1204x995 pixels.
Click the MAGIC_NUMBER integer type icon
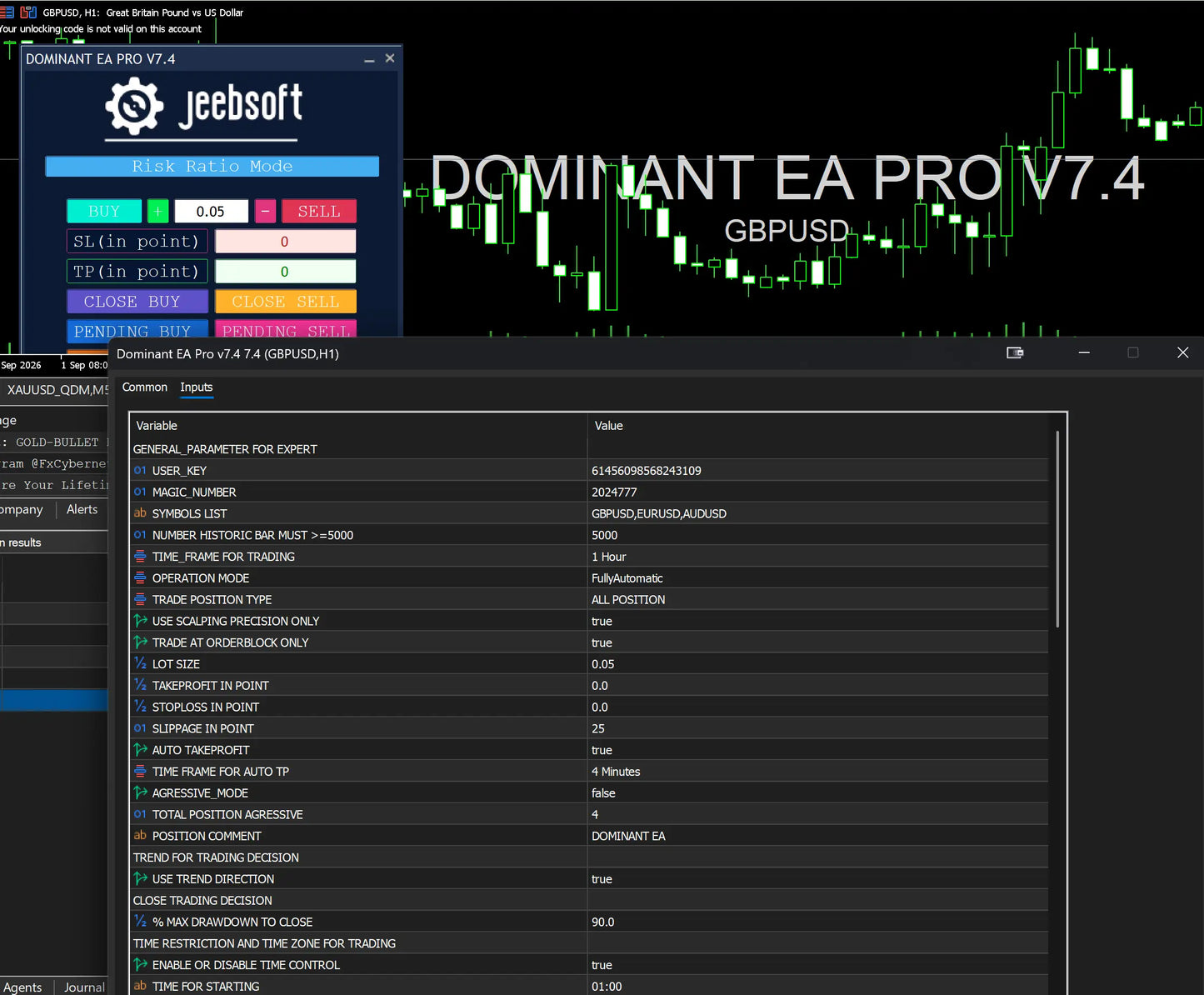pos(140,492)
